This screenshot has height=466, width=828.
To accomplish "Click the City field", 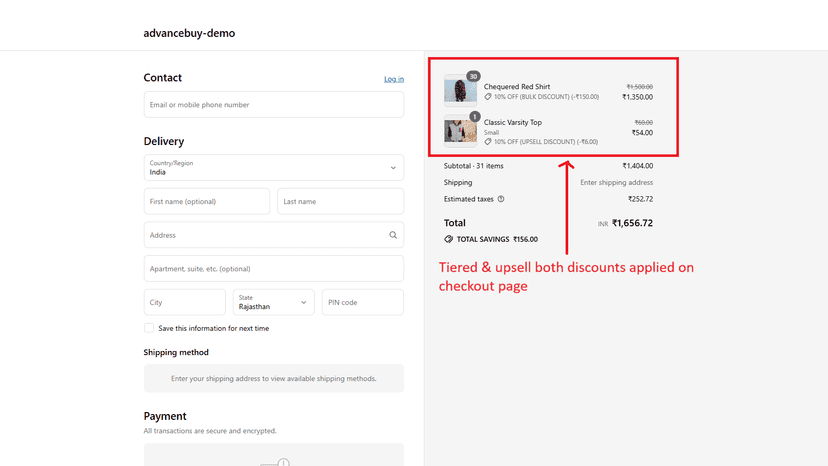I will click(184, 302).
